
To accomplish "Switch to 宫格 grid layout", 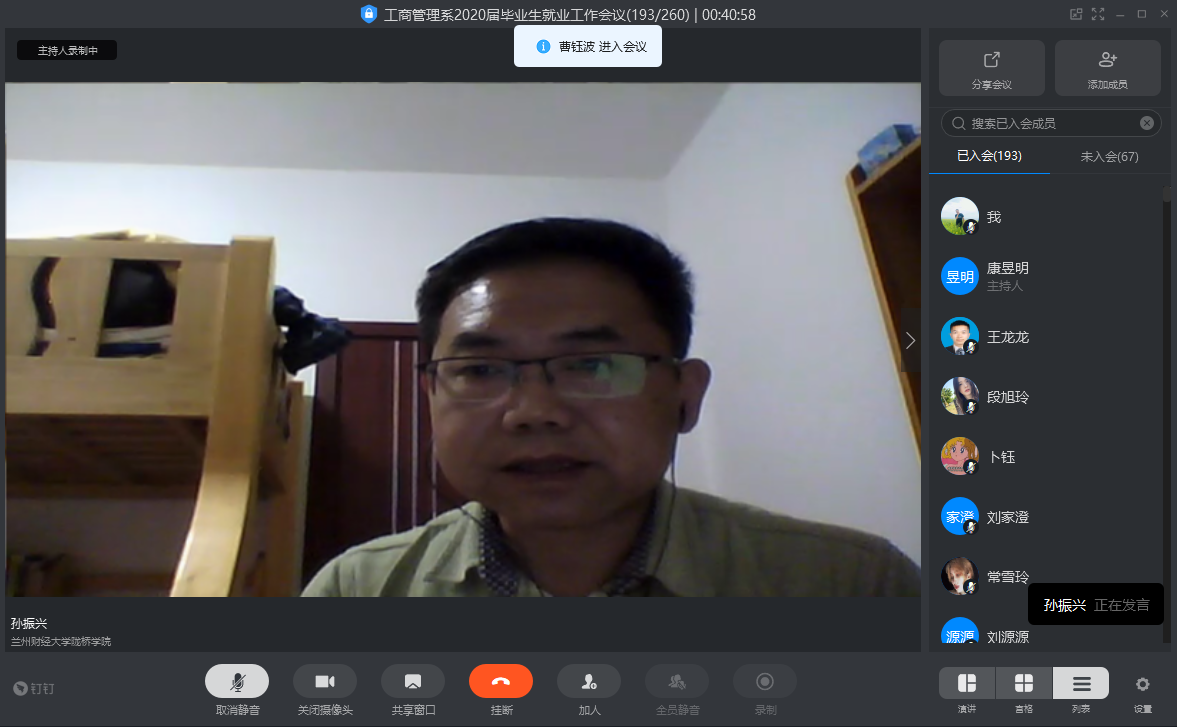I will (x=1024, y=683).
